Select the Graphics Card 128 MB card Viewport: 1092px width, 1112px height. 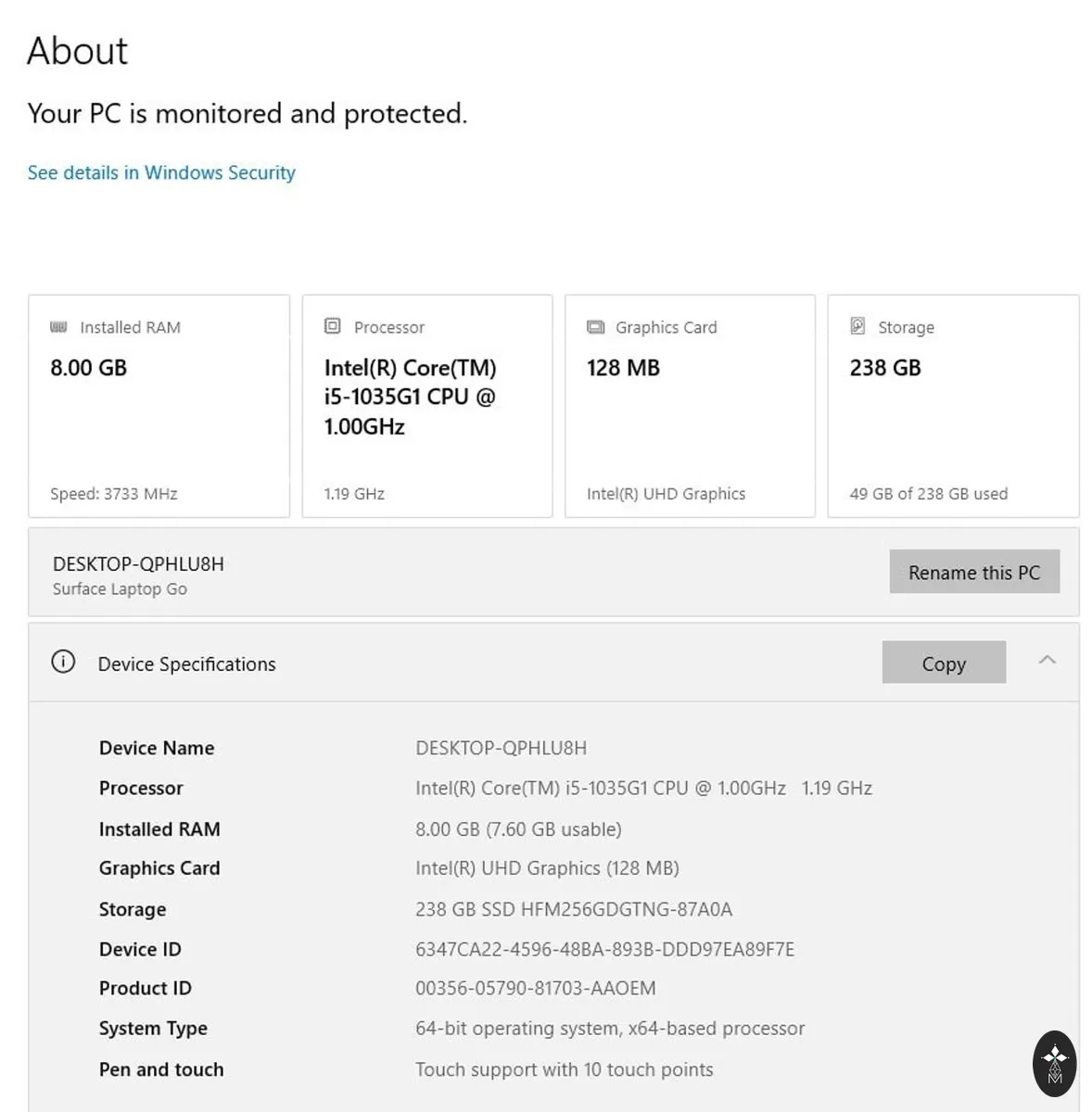[x=690, y=406]
